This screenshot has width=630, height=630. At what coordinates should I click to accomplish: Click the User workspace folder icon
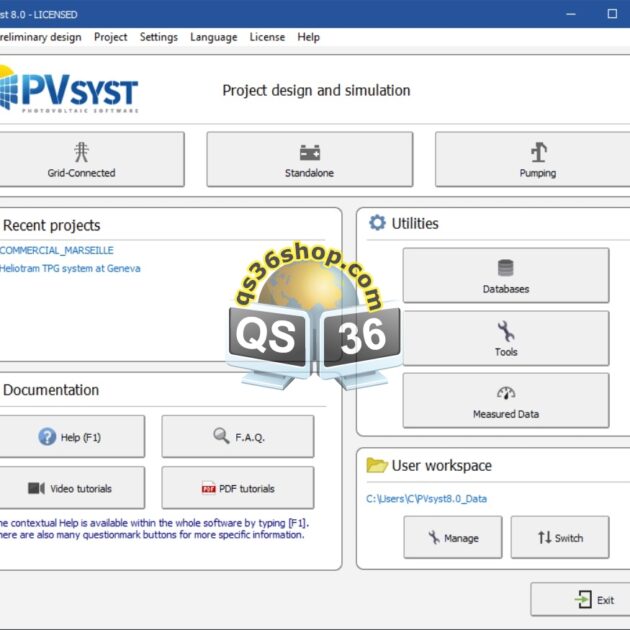click(377, 465)
